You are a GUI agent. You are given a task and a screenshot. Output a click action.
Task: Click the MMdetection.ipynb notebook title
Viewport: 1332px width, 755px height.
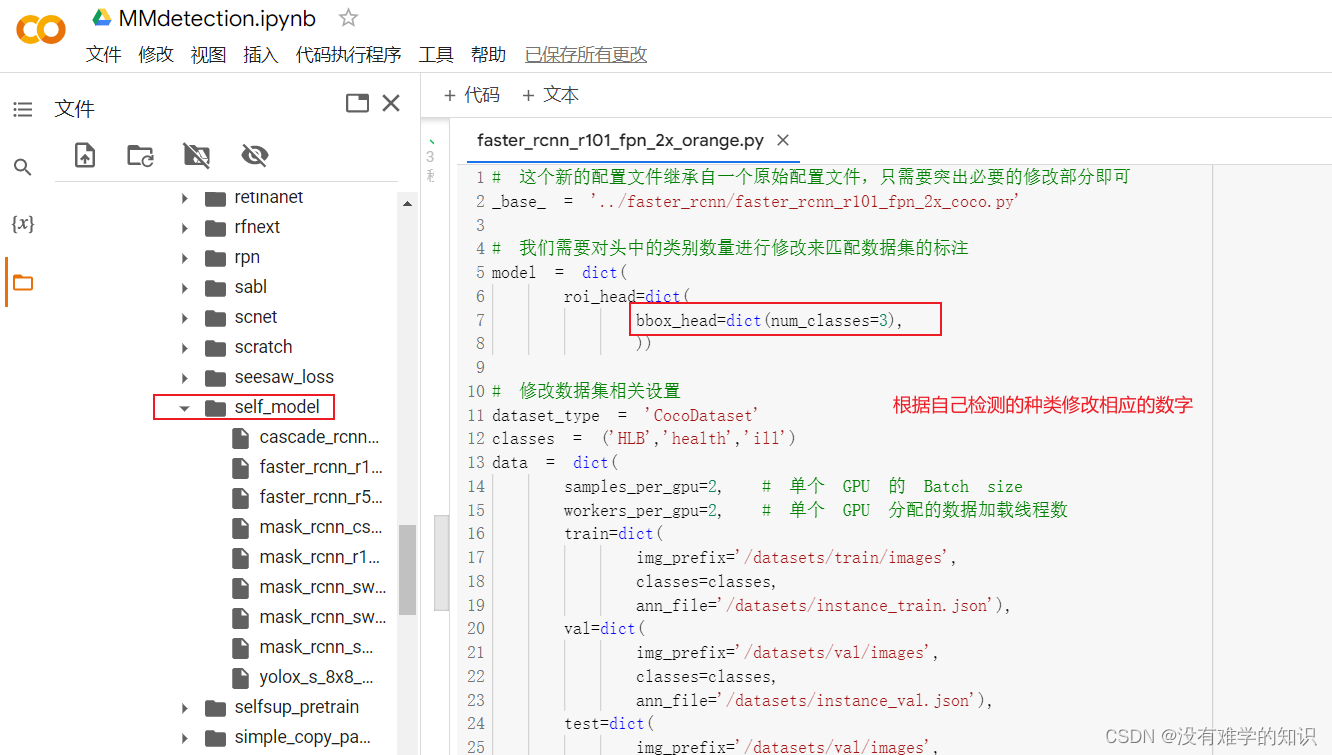coord(217,18)
